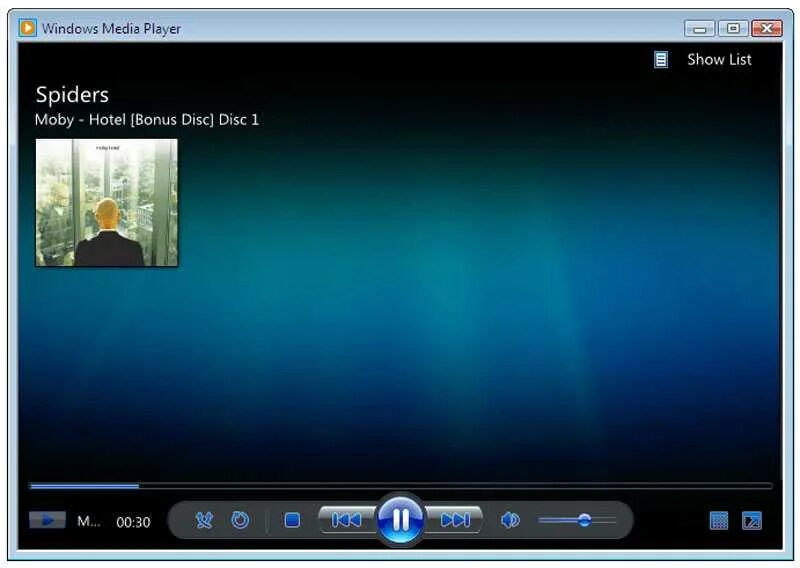
Task: Toggle repeat mode
Action: (x=240, y=520)
